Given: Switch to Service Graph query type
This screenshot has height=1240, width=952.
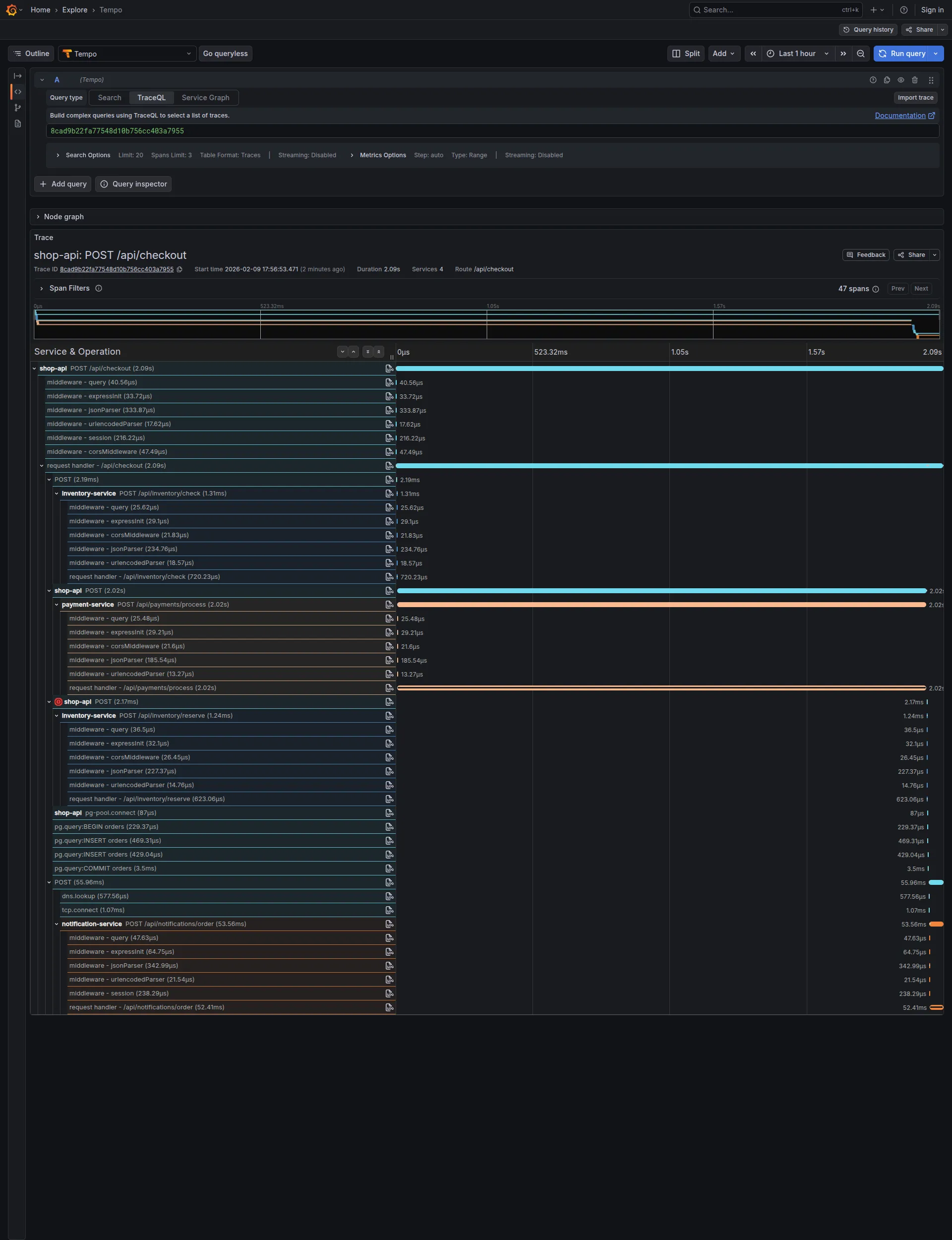Looking at the screenshot, I should click(x=205, y=98).
